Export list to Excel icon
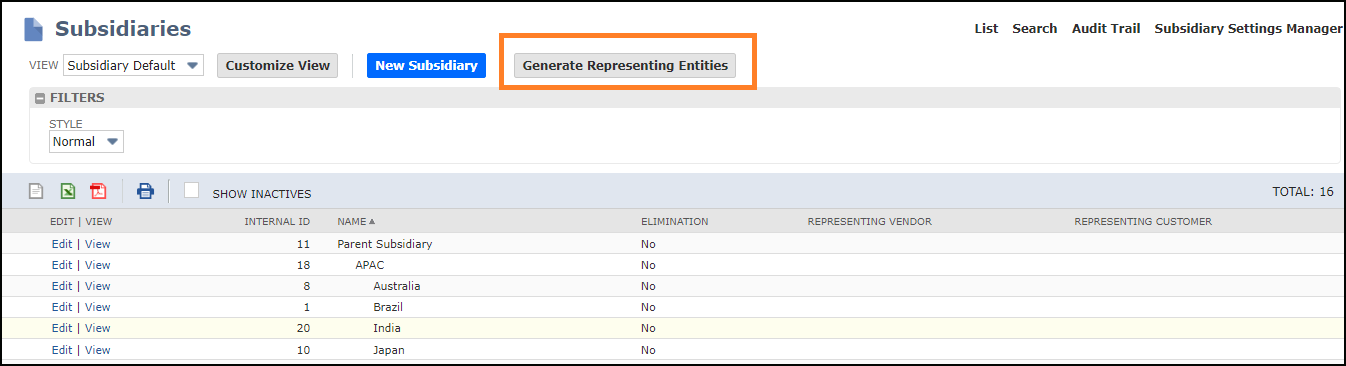Screen dimensions: 1346x366 tap(67, 191)
